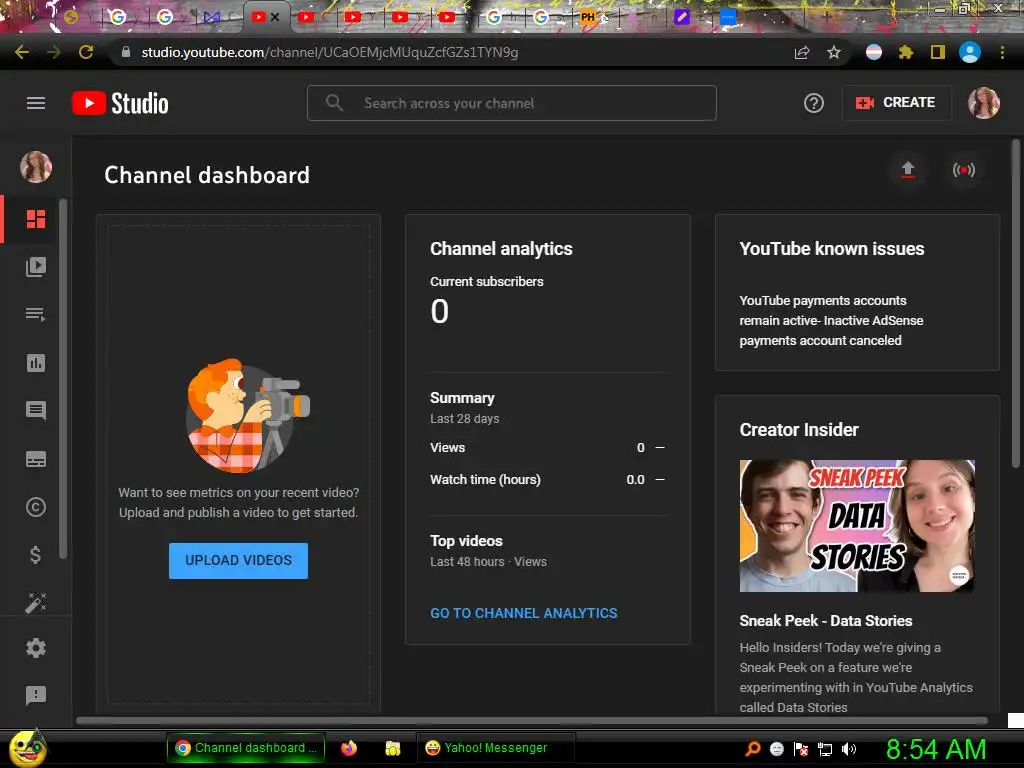Open the account avatar at top right
This screenshot has height=768, width=1024.
(x=984, y=103)
